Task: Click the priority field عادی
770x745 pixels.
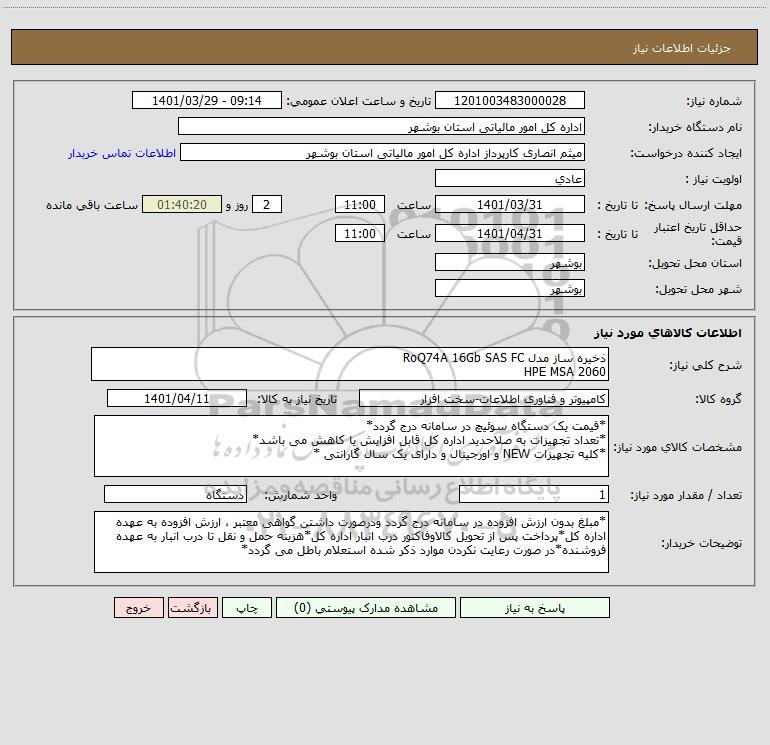Action: [510, 178]
